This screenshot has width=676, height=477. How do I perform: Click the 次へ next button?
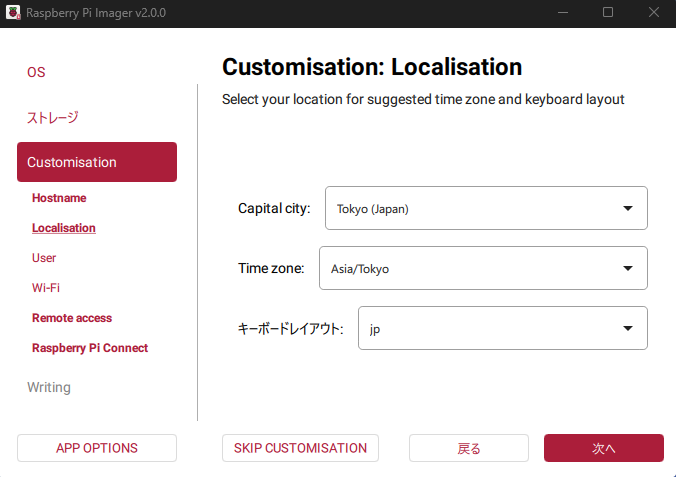603,448
